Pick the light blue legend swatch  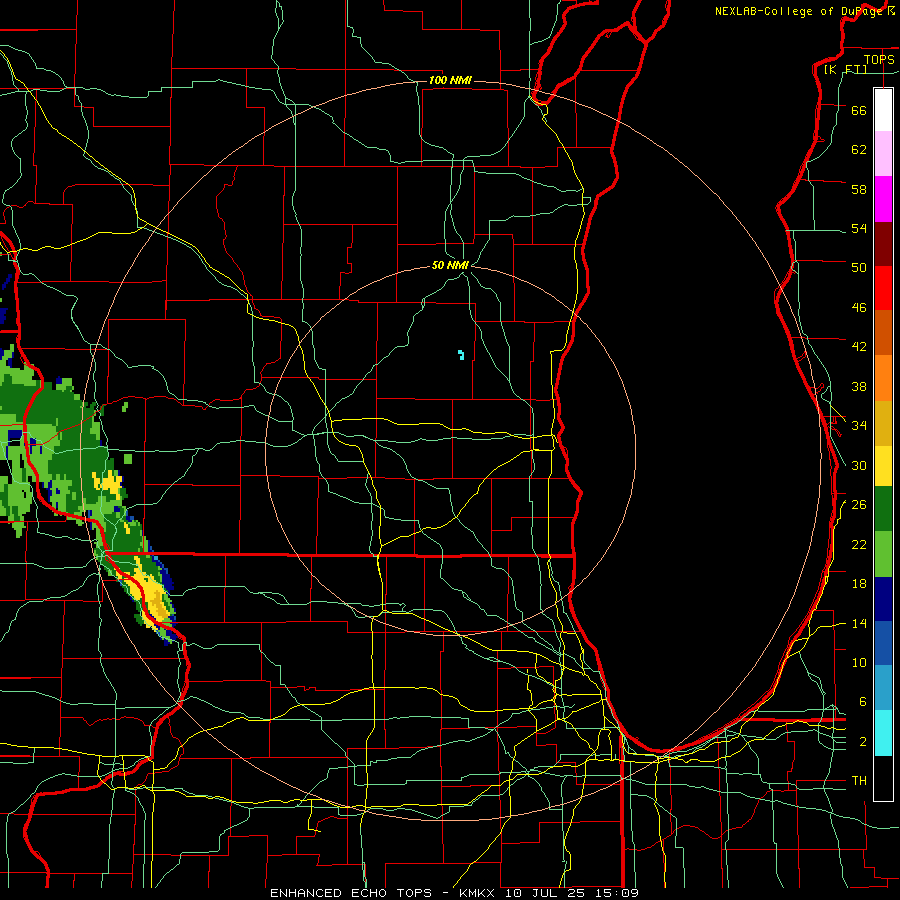pyautogui.click(x=883, y=688)
